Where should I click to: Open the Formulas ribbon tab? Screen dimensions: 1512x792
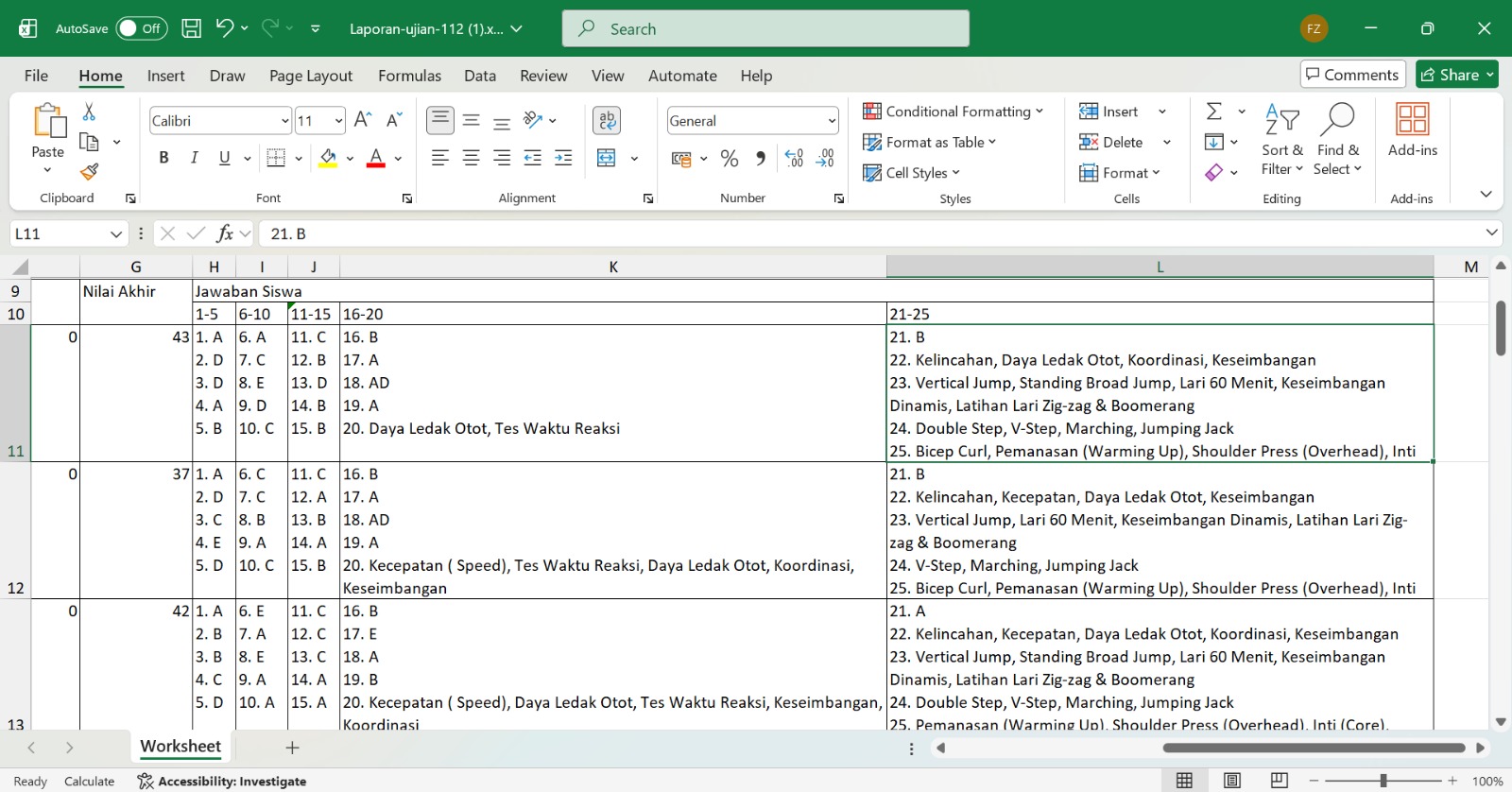(x=409, y=76)
